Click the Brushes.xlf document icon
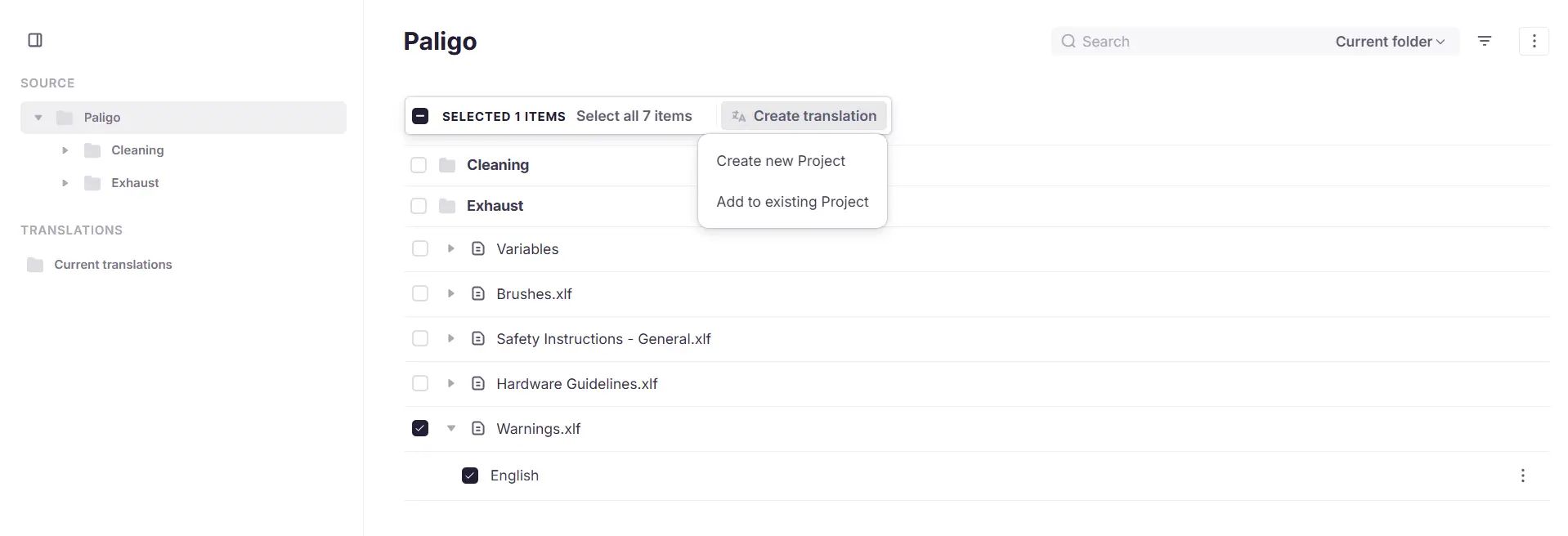 tap(478, 293)
